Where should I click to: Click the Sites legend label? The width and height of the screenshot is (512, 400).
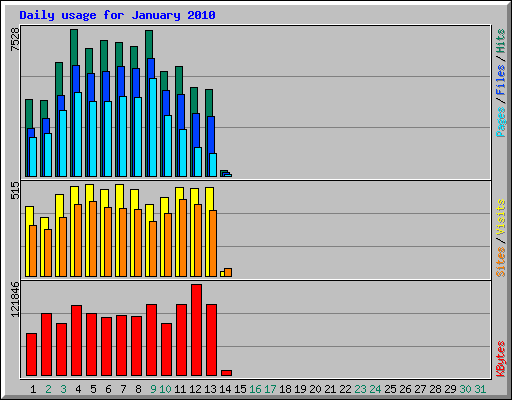click(500, 262)
